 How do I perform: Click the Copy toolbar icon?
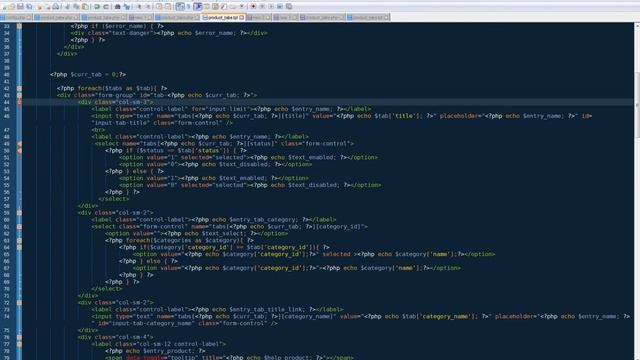[76, 7]
